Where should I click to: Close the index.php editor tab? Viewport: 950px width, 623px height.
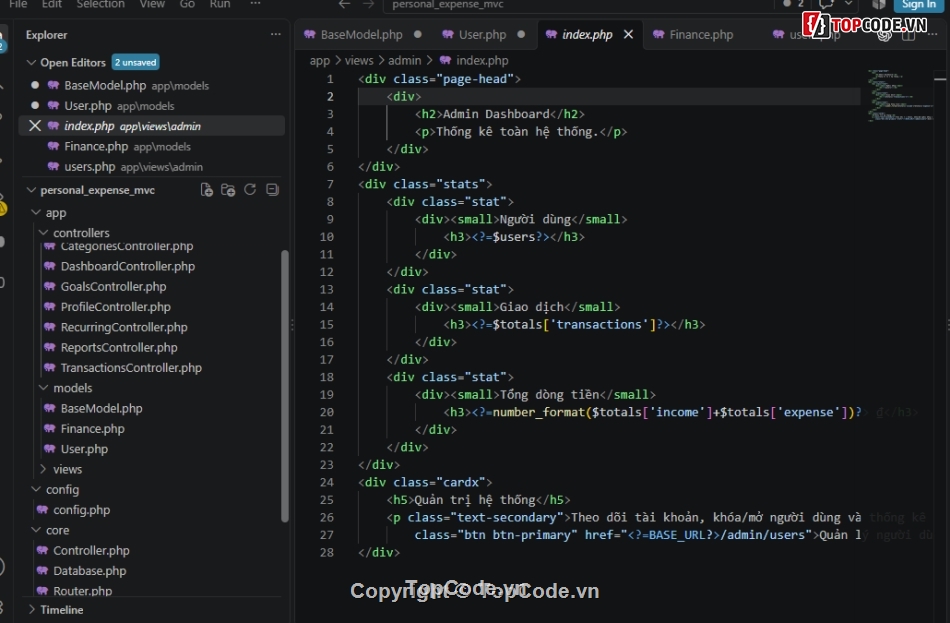click(628, 35)
